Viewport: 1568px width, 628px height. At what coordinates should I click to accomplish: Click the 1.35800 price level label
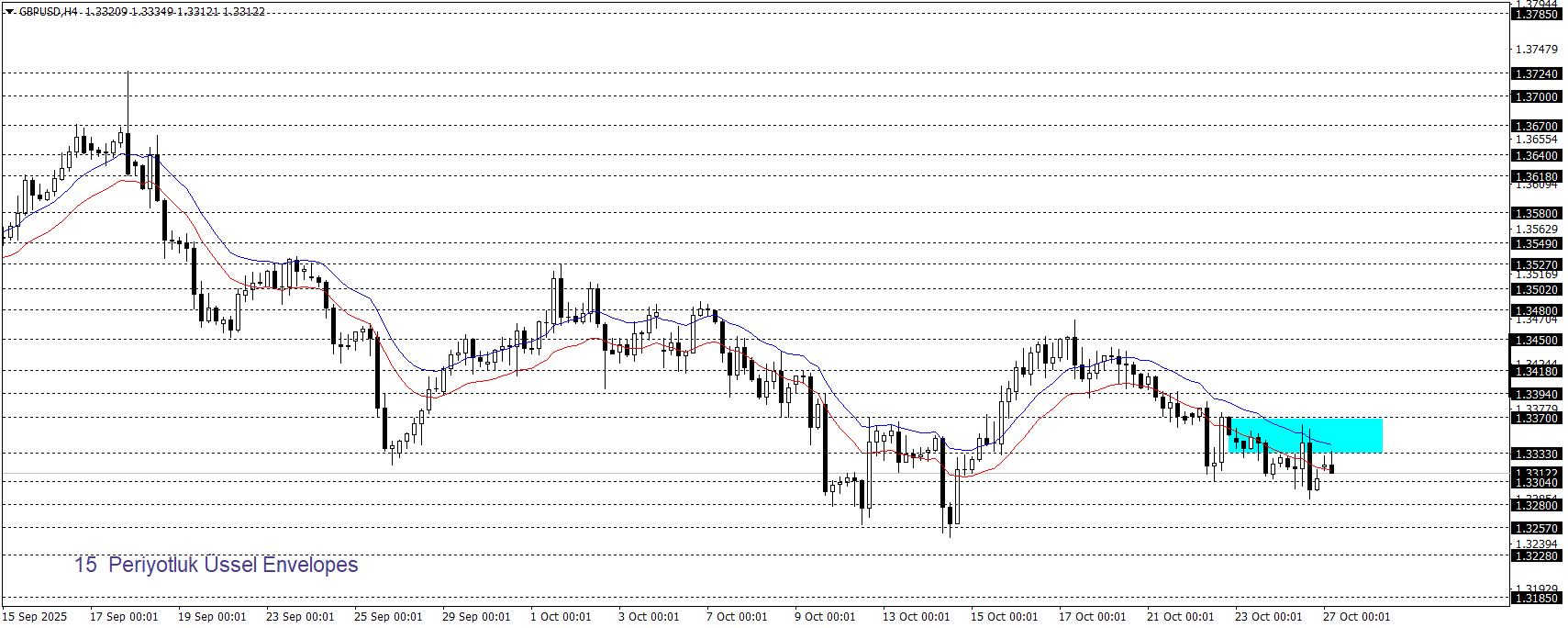click(x=1535, y=213)
